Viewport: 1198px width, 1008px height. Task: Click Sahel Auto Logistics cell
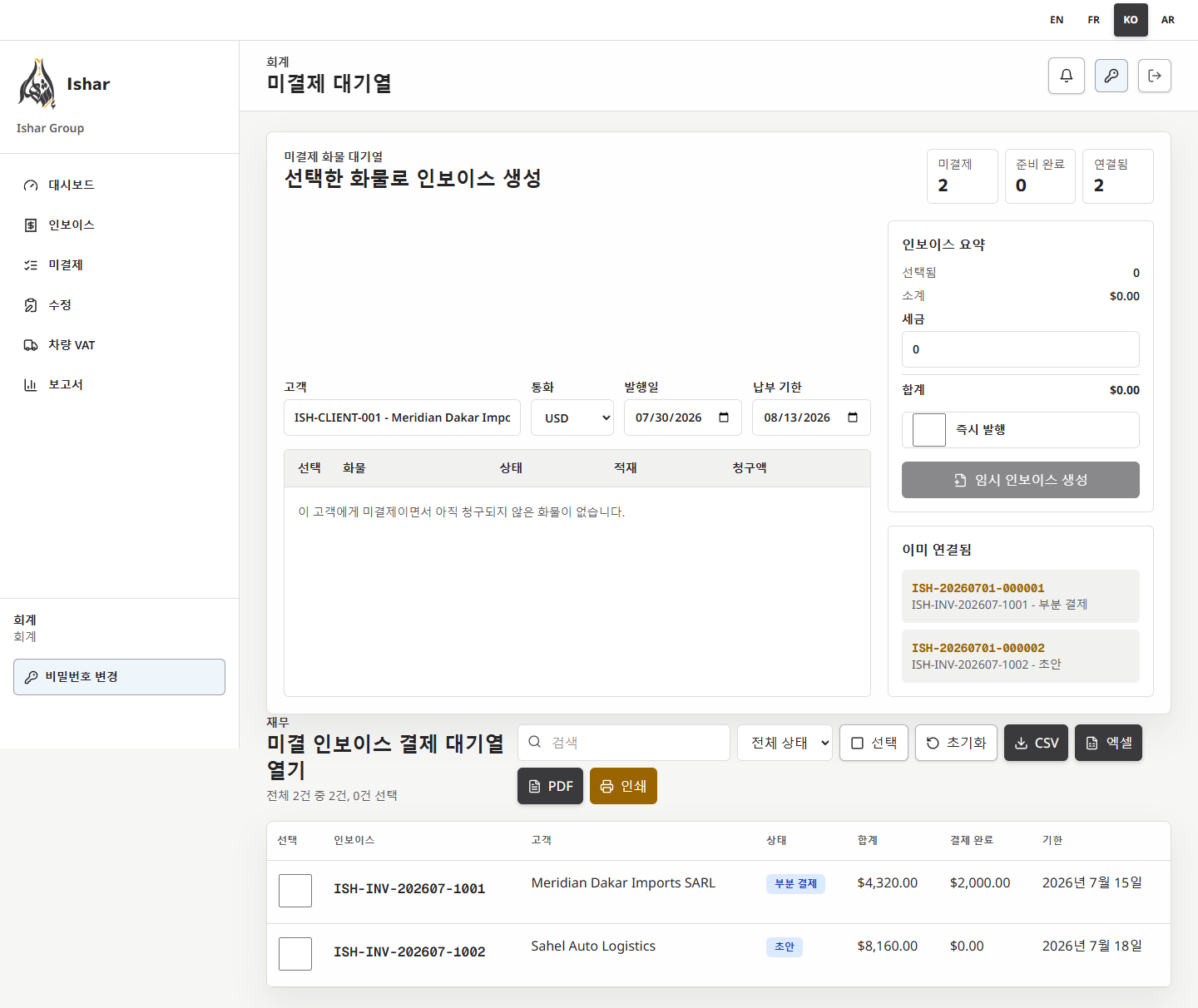[x=593, y=946]
